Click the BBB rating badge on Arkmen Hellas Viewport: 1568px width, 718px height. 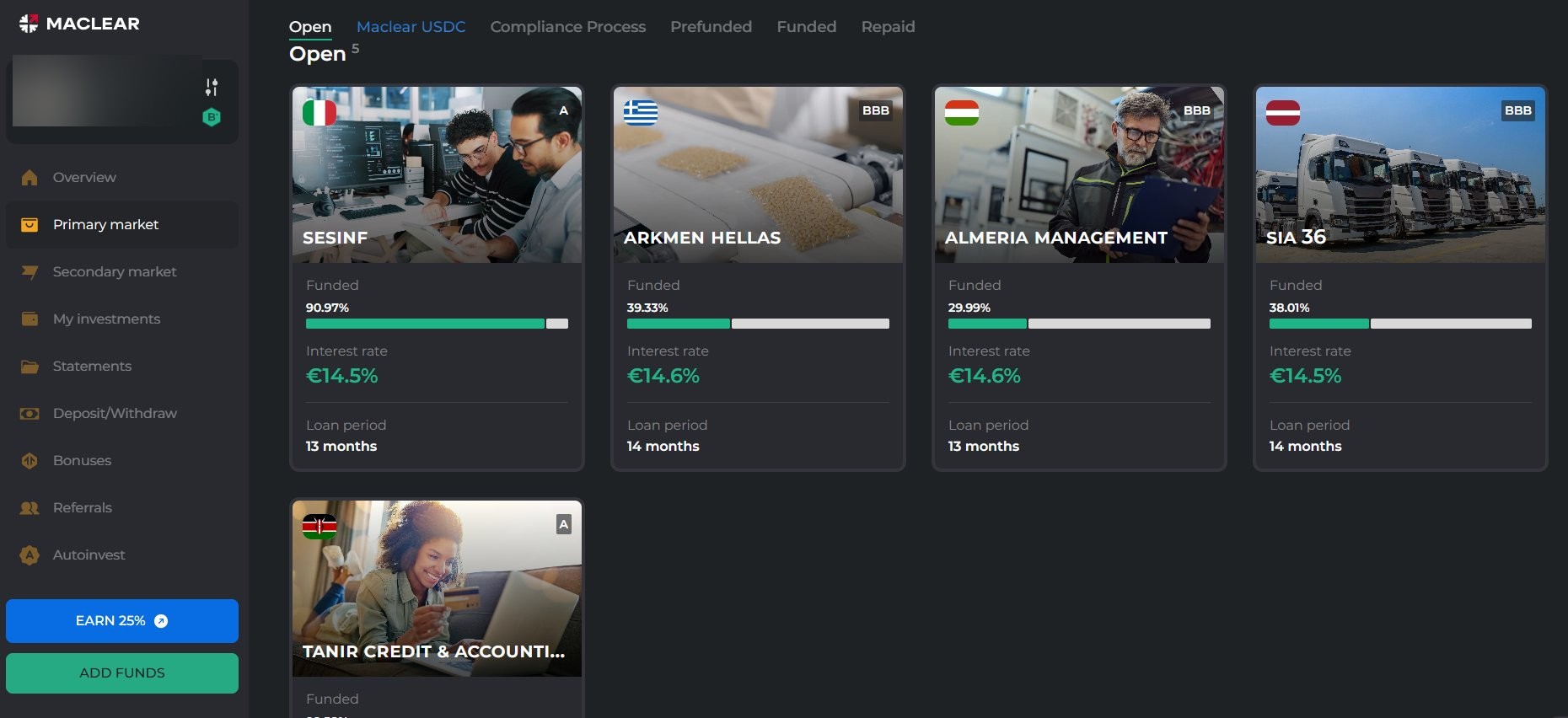tap(876, 110)
